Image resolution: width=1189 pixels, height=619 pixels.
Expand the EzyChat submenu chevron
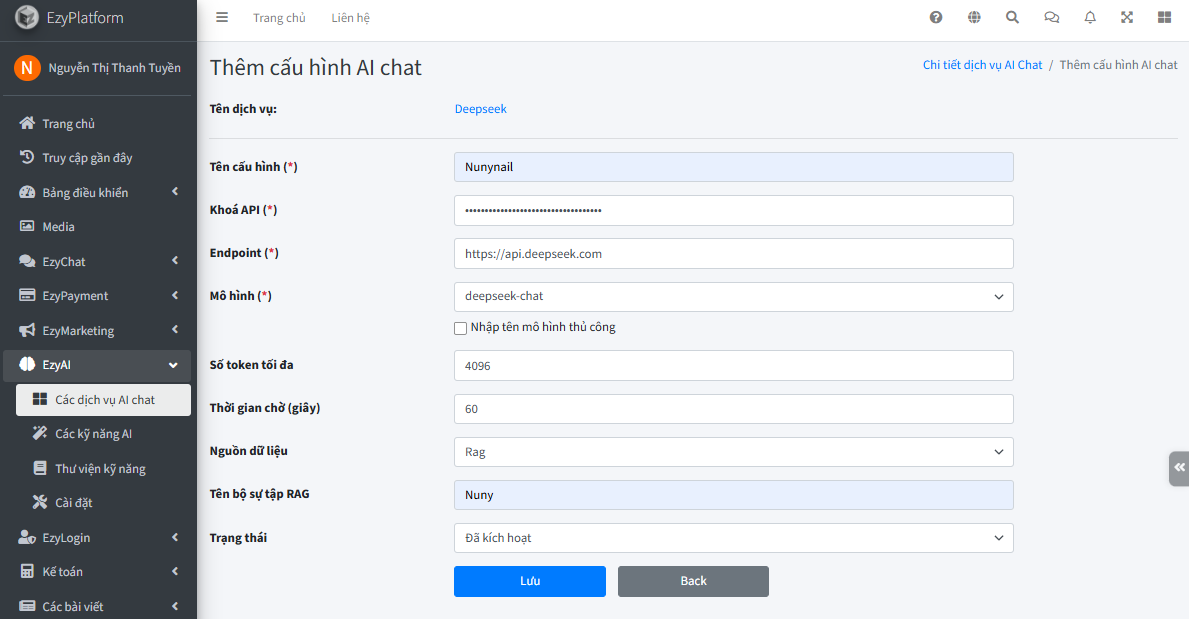[175, 261]
